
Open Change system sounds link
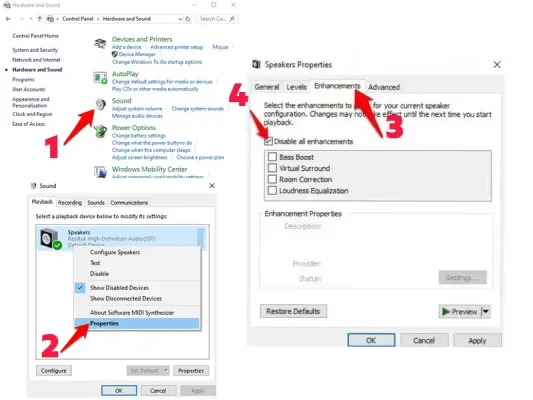coord(197,109)
